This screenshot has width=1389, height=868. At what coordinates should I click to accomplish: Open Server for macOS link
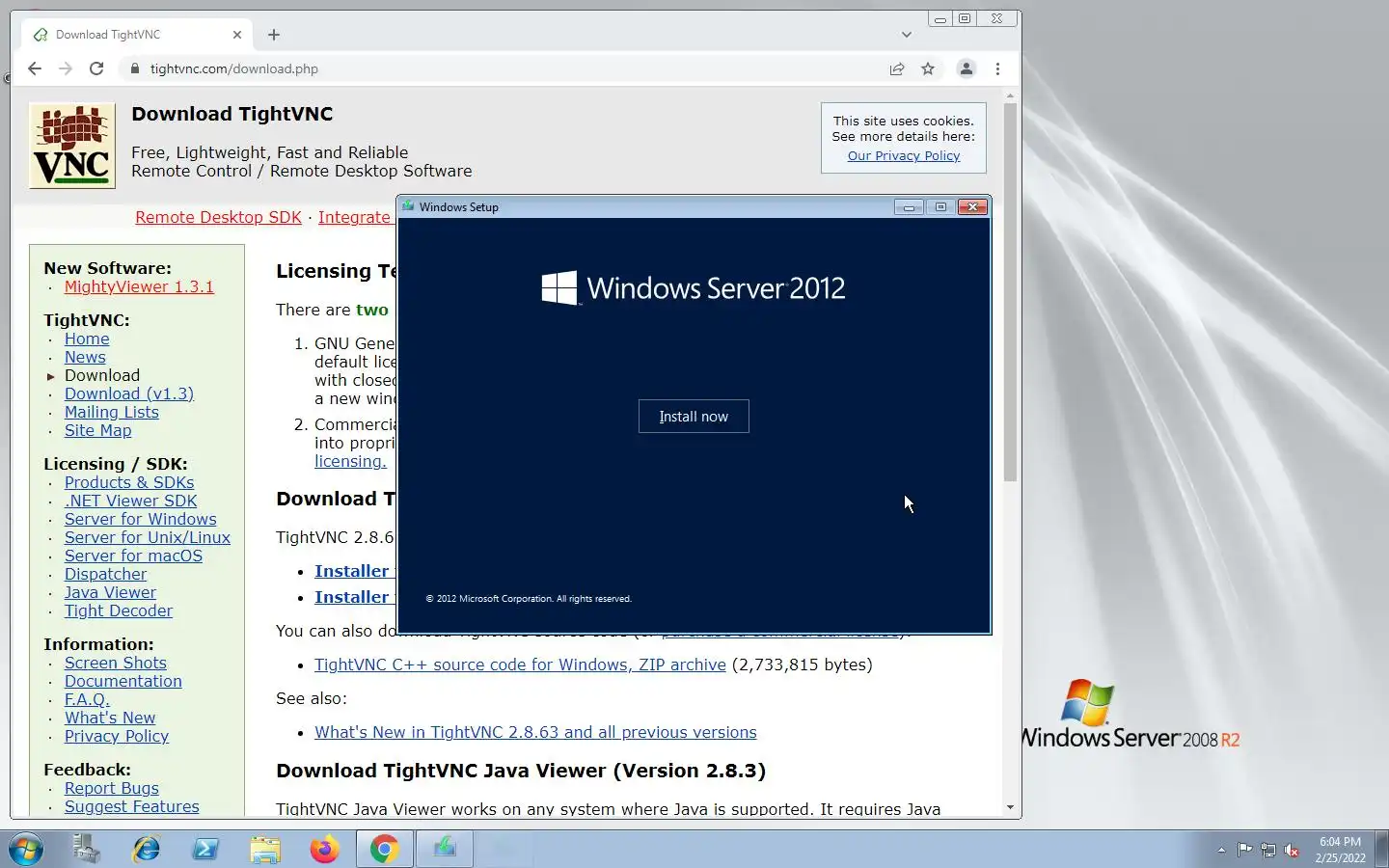[133, 556]
